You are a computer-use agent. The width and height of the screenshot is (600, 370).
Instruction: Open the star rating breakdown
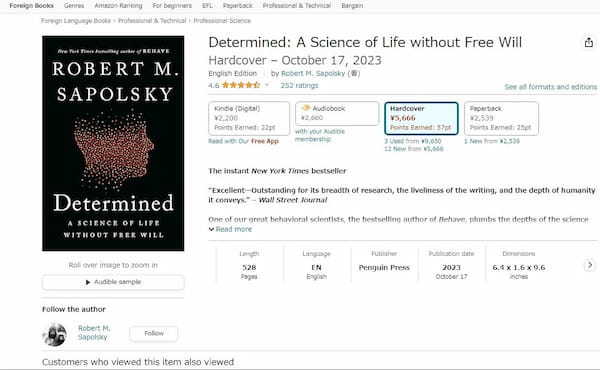pos(241,85)
